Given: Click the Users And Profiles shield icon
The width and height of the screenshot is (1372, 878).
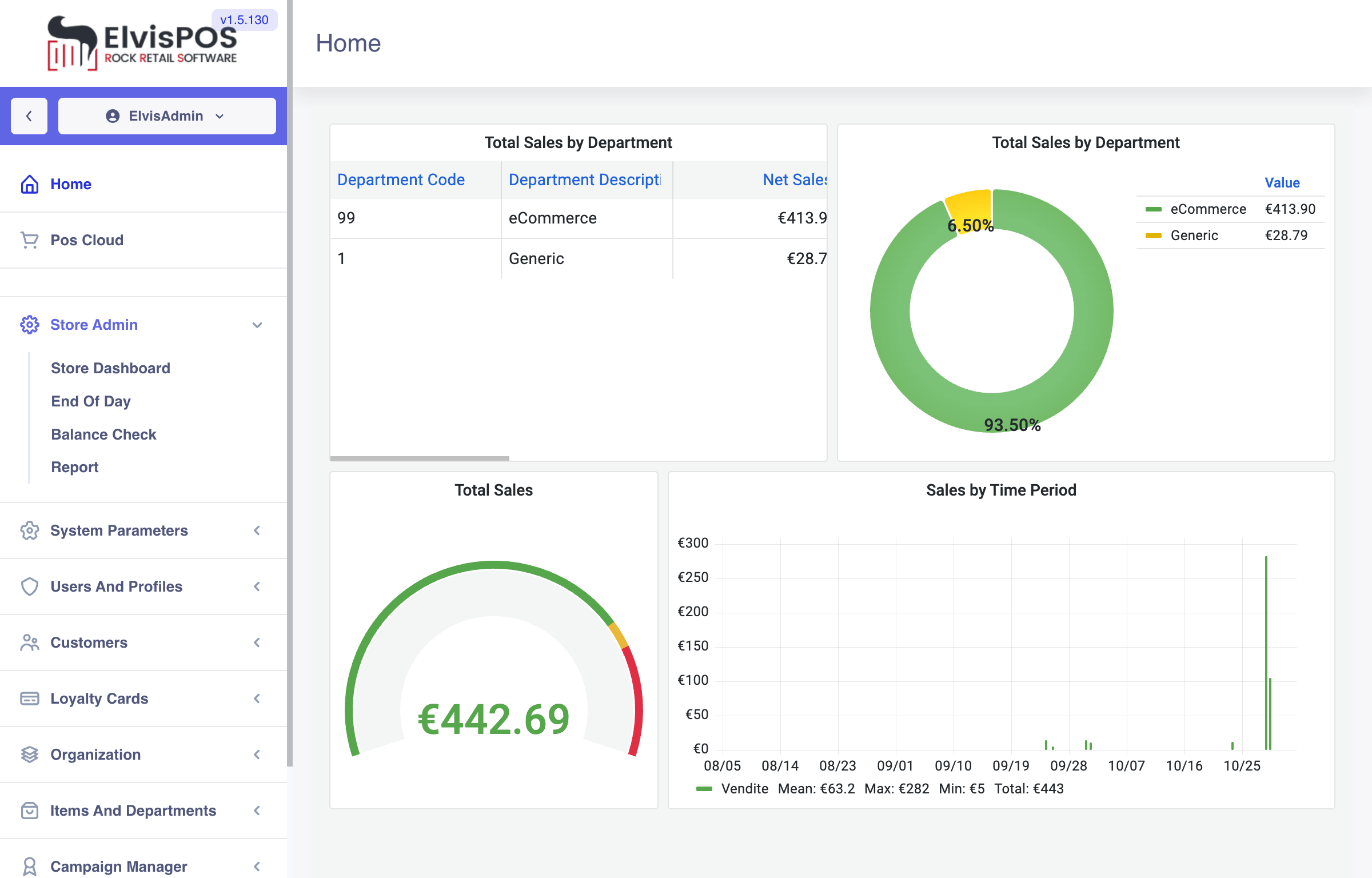Looking at the screenshot, I should (x=30, y=586).
